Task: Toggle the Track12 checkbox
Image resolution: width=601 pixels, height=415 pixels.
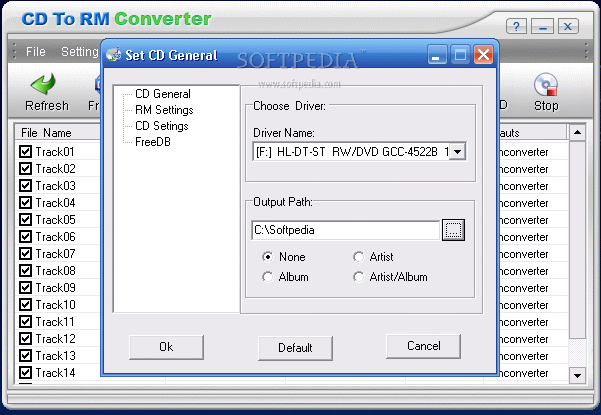Action: click(25, 338)
